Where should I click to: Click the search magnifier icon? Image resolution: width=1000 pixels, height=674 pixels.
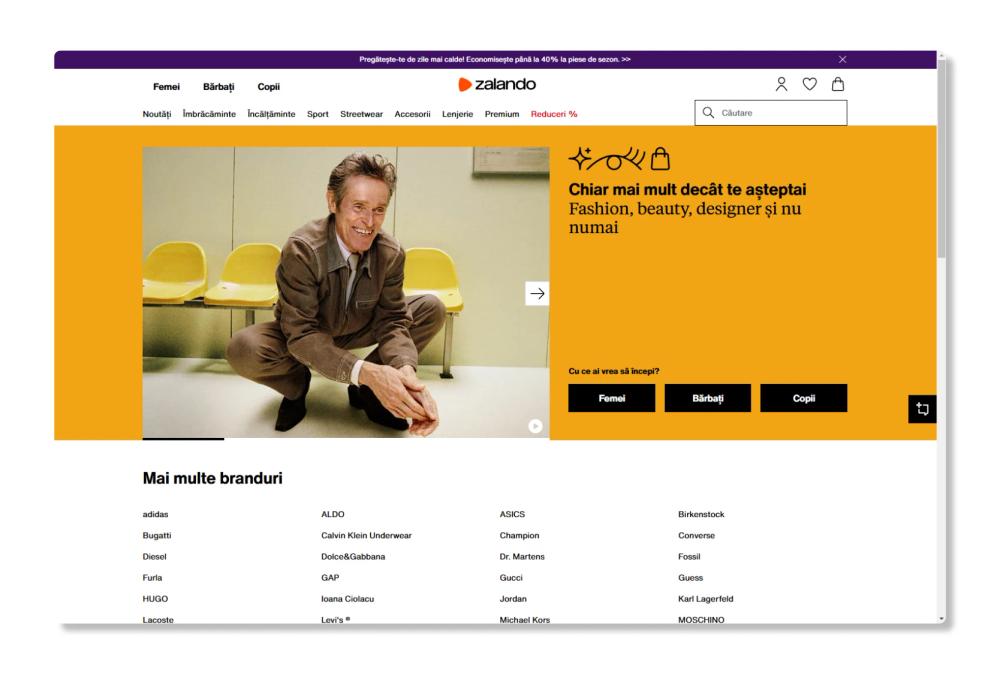click(x=708, y=113)
